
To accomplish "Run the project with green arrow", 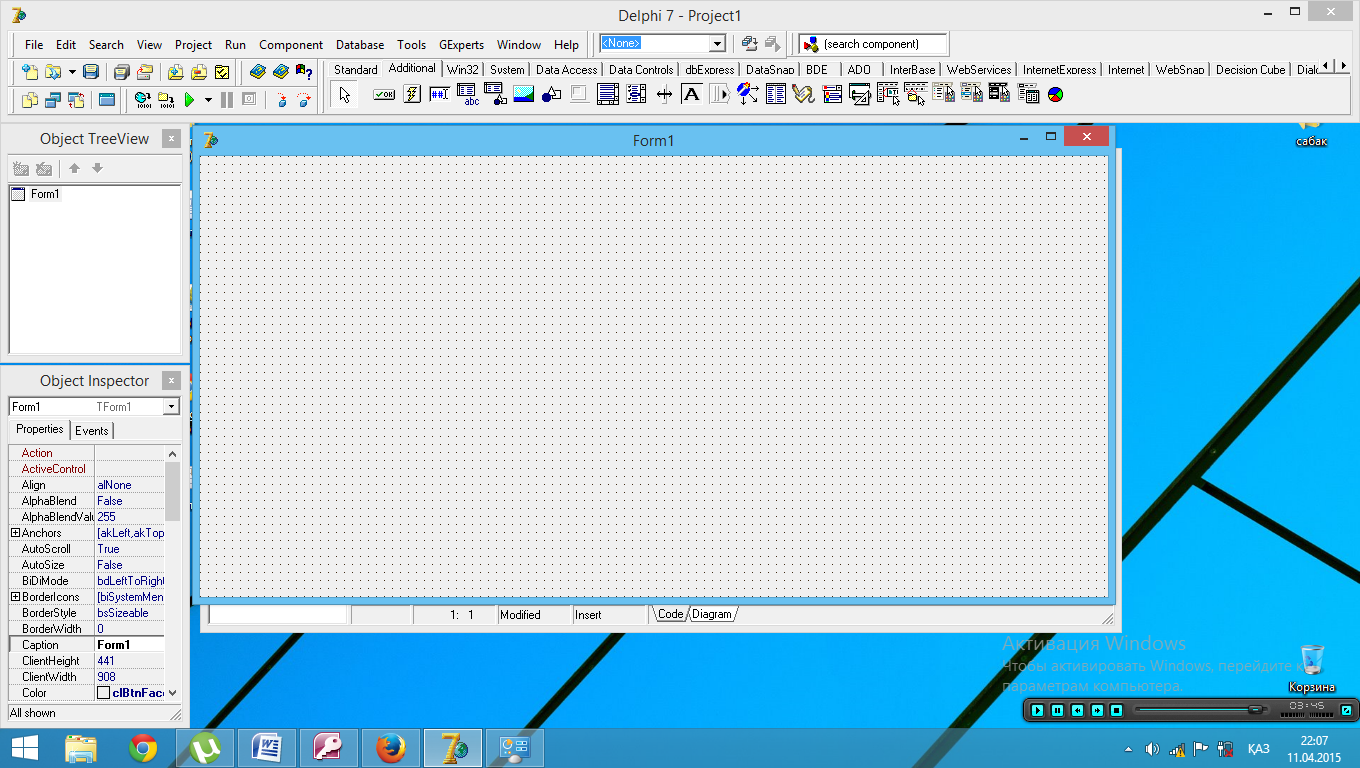I will [x=190, y=99].
